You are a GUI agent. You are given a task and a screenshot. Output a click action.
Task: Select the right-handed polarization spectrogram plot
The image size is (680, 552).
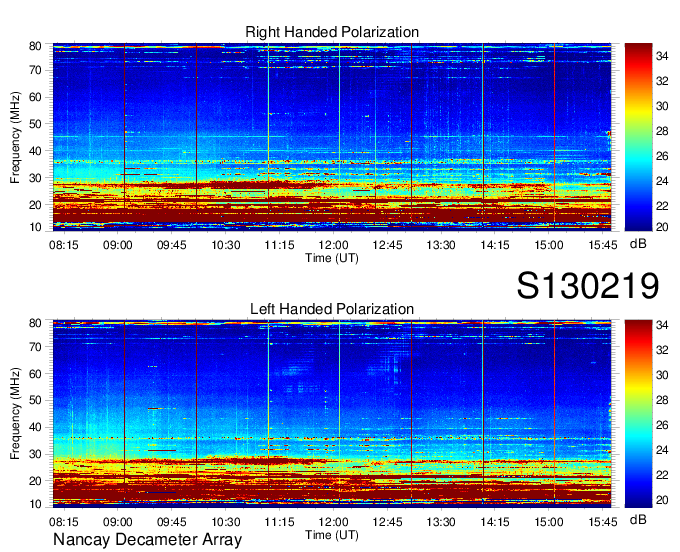pyautogui.click(x=332, y=137)
